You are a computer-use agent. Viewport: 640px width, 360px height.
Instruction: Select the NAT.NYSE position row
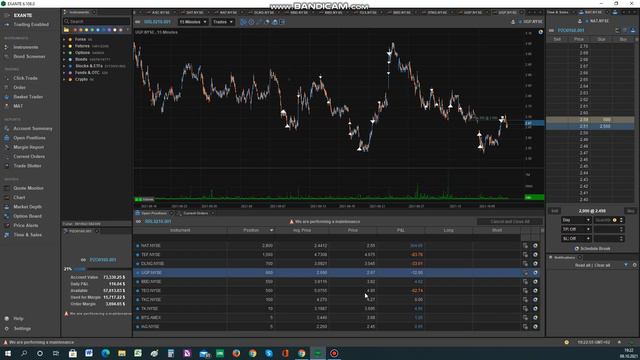tap(327, 246)
